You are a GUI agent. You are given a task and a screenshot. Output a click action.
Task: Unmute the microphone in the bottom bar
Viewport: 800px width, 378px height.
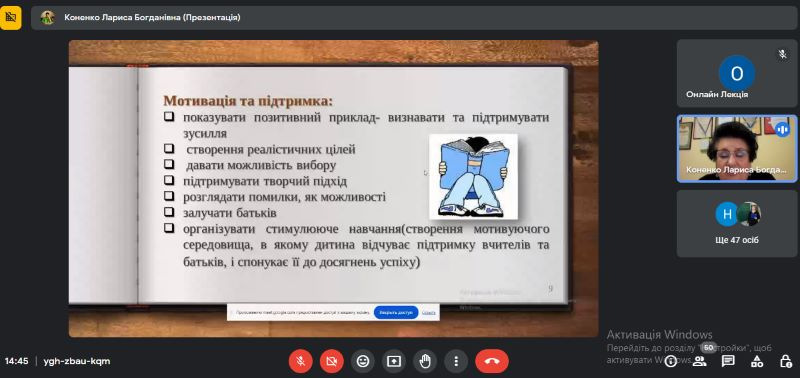[x=301, y=361]
